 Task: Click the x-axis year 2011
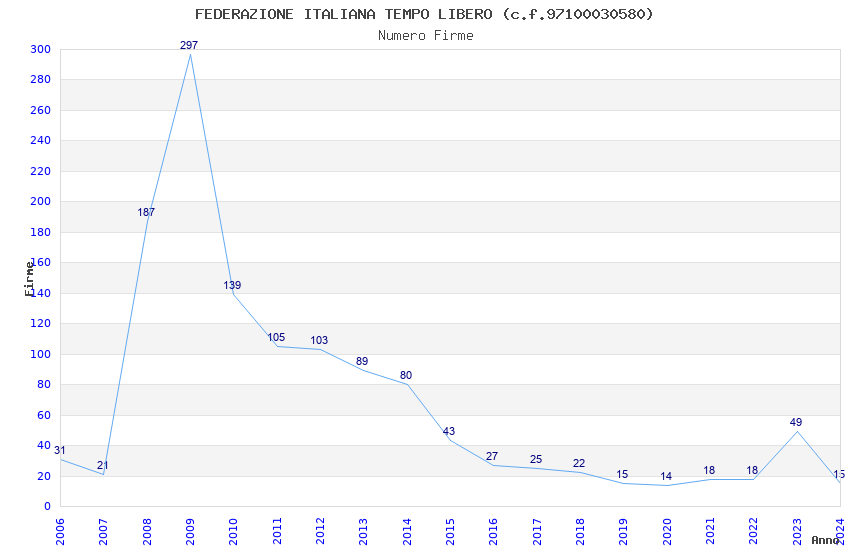point(277,532)
